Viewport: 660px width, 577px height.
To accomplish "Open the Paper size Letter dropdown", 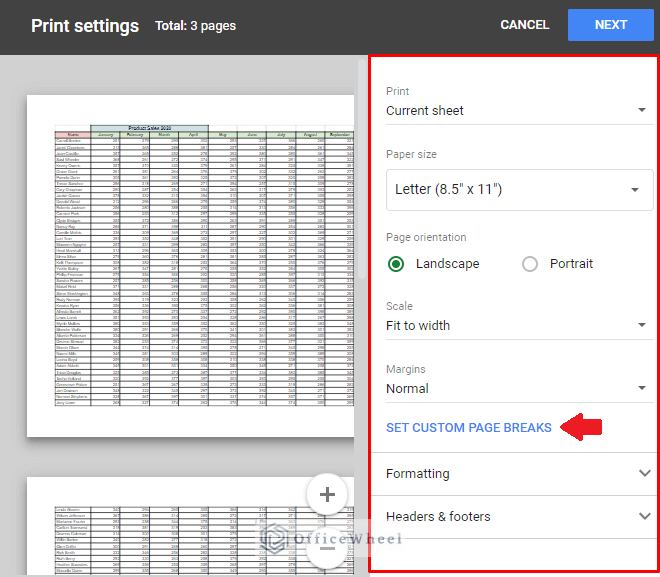I will [519, 189].
